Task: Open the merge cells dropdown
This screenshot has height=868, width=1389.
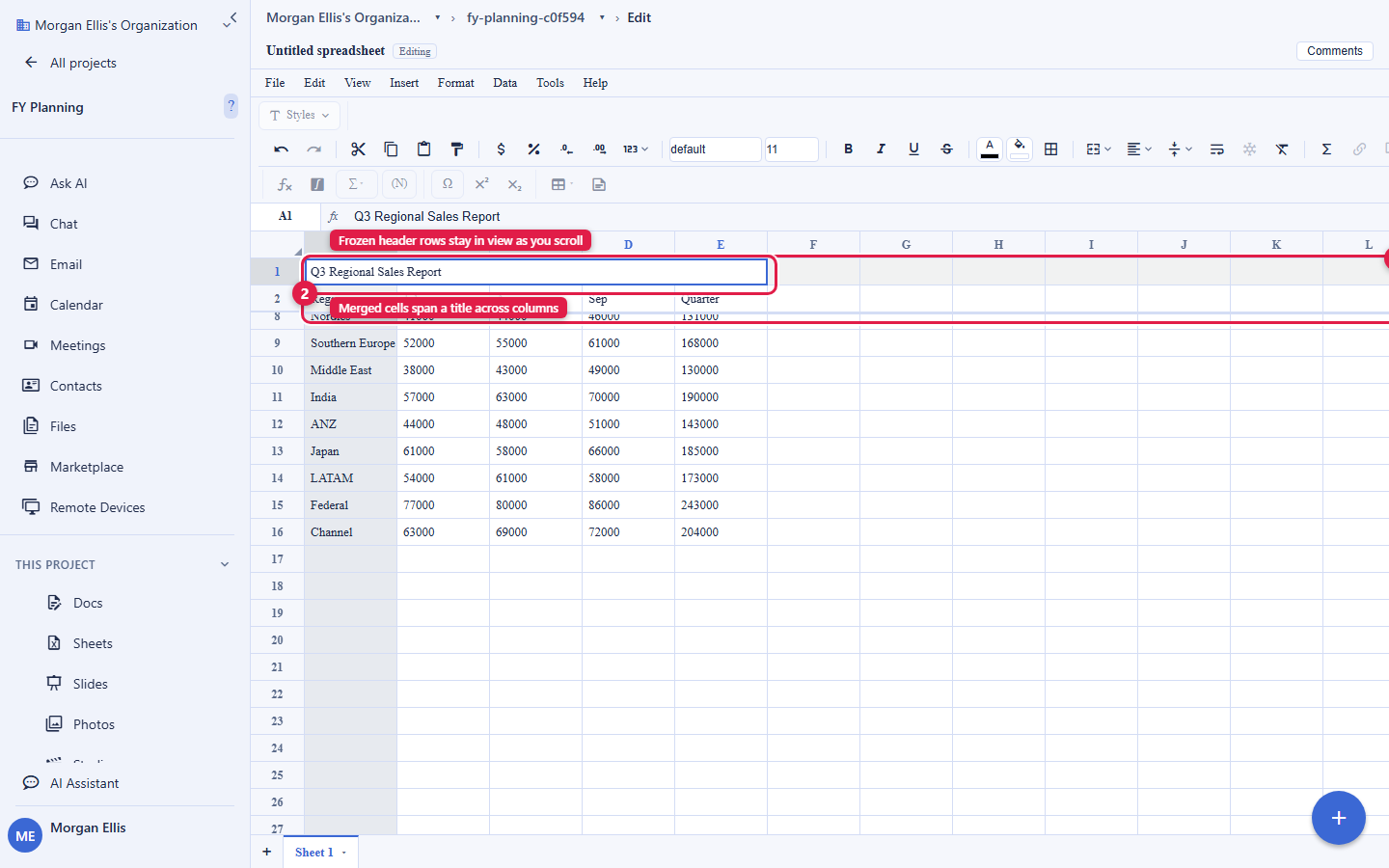Action: pos(1099,149)
